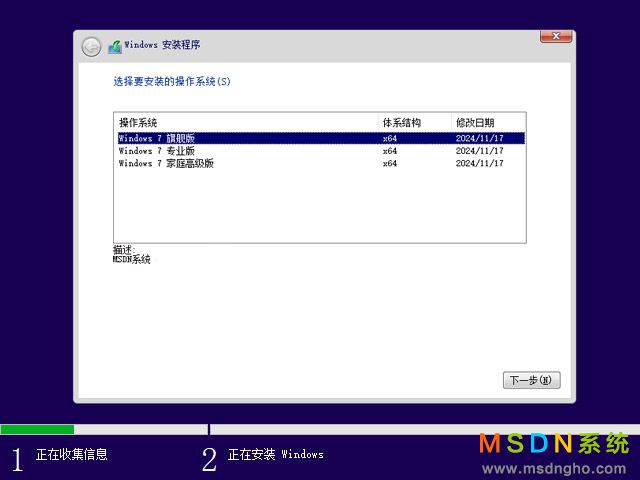Click the Windows setup icon in title bar
The image size is (640, 480).
(115, 47)
